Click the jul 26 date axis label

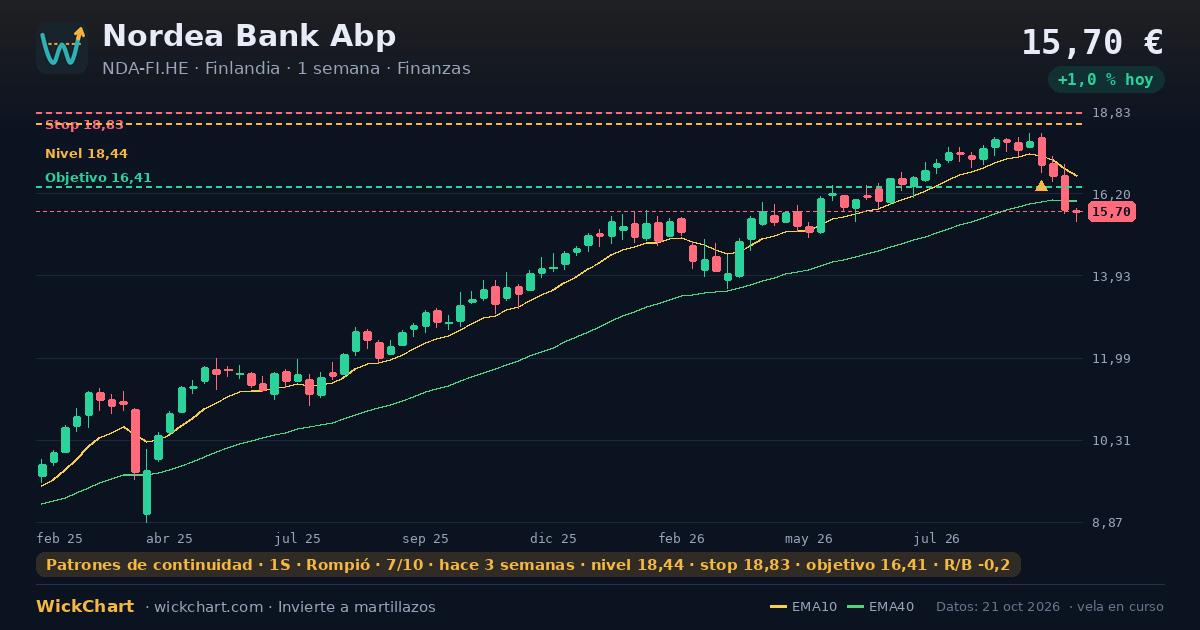click(x=937, y=538)
